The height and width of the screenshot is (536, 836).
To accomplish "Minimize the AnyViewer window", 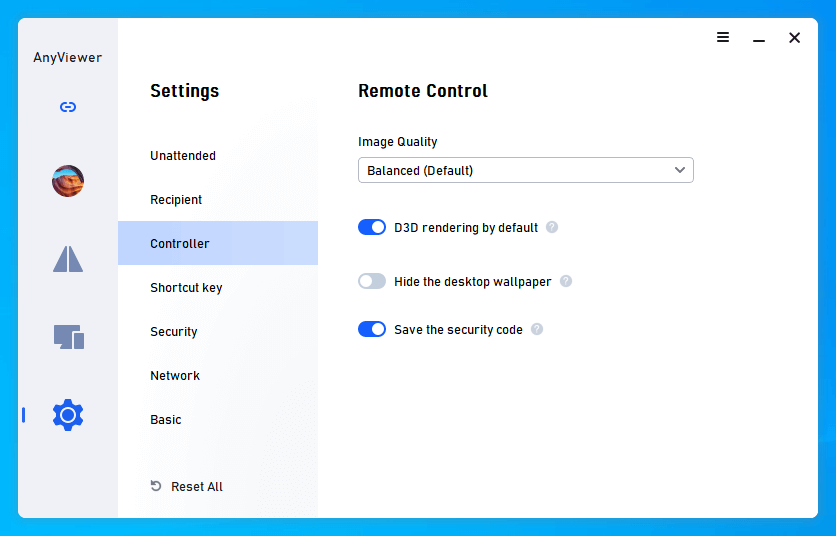I will [x=759, y=38].
